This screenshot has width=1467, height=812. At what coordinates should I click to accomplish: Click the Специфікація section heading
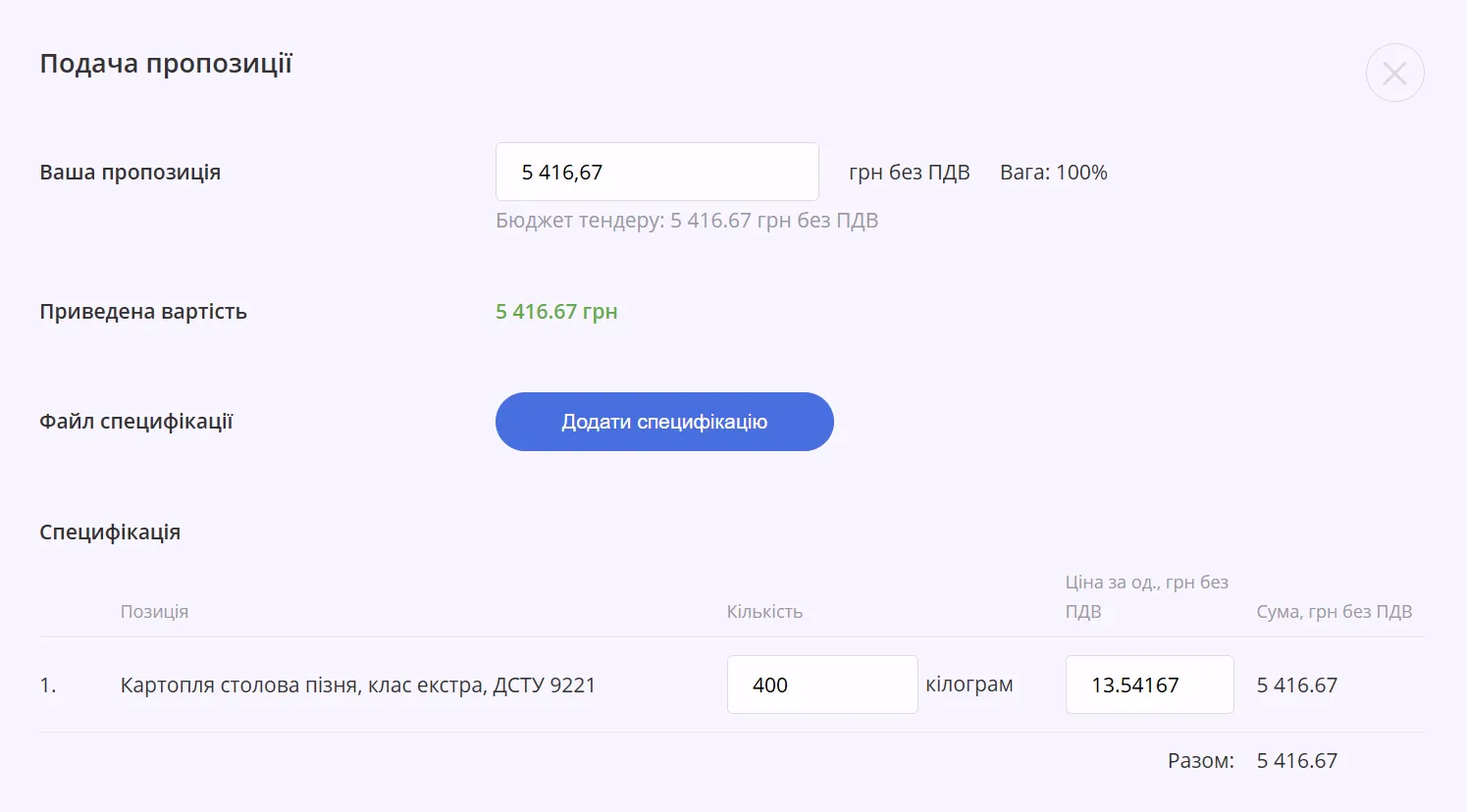110,533
